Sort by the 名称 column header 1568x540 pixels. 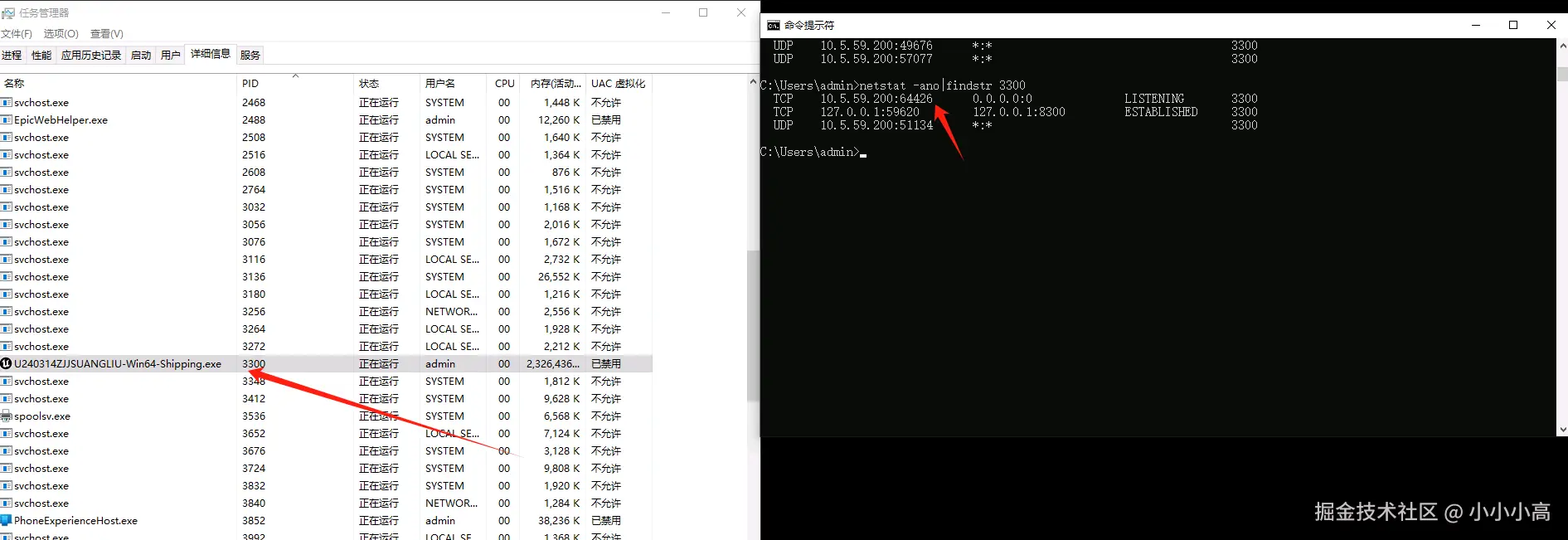[x=119, y=84]
